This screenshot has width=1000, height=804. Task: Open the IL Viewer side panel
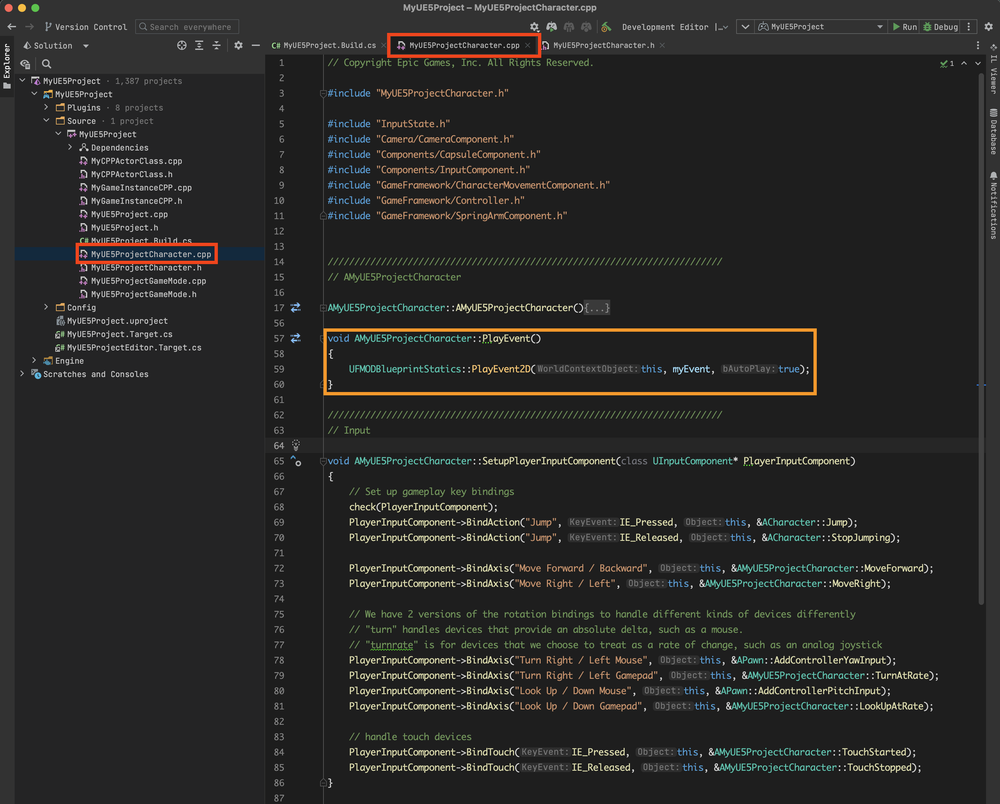[x=993, y=70]
